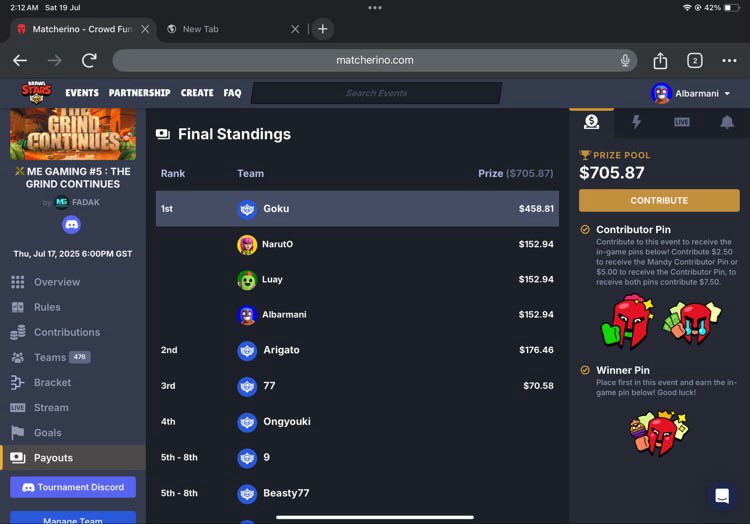Open Stream in sidebar
750x524 pixels.
pyautogui.click(x=51, y=407)
